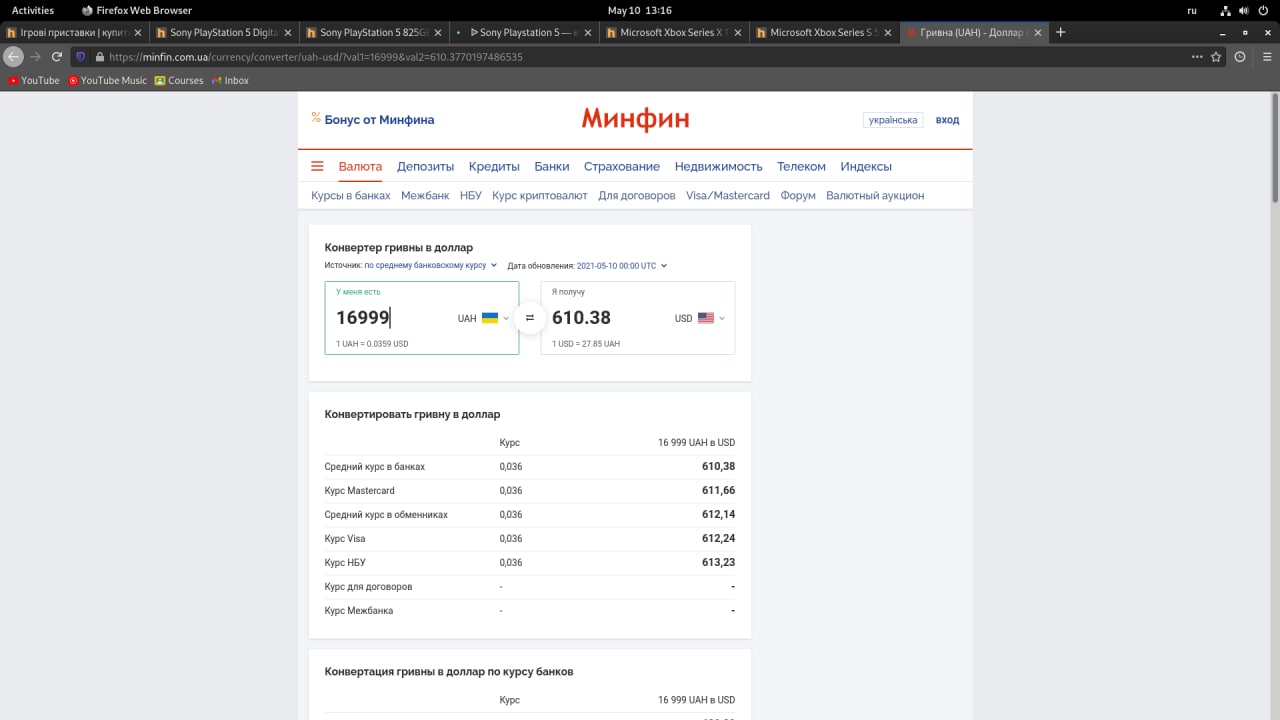Expand the source 'по среднему банковскому курсу' dropdown
The image size is (1280, 720).
(x=430, y=266)
